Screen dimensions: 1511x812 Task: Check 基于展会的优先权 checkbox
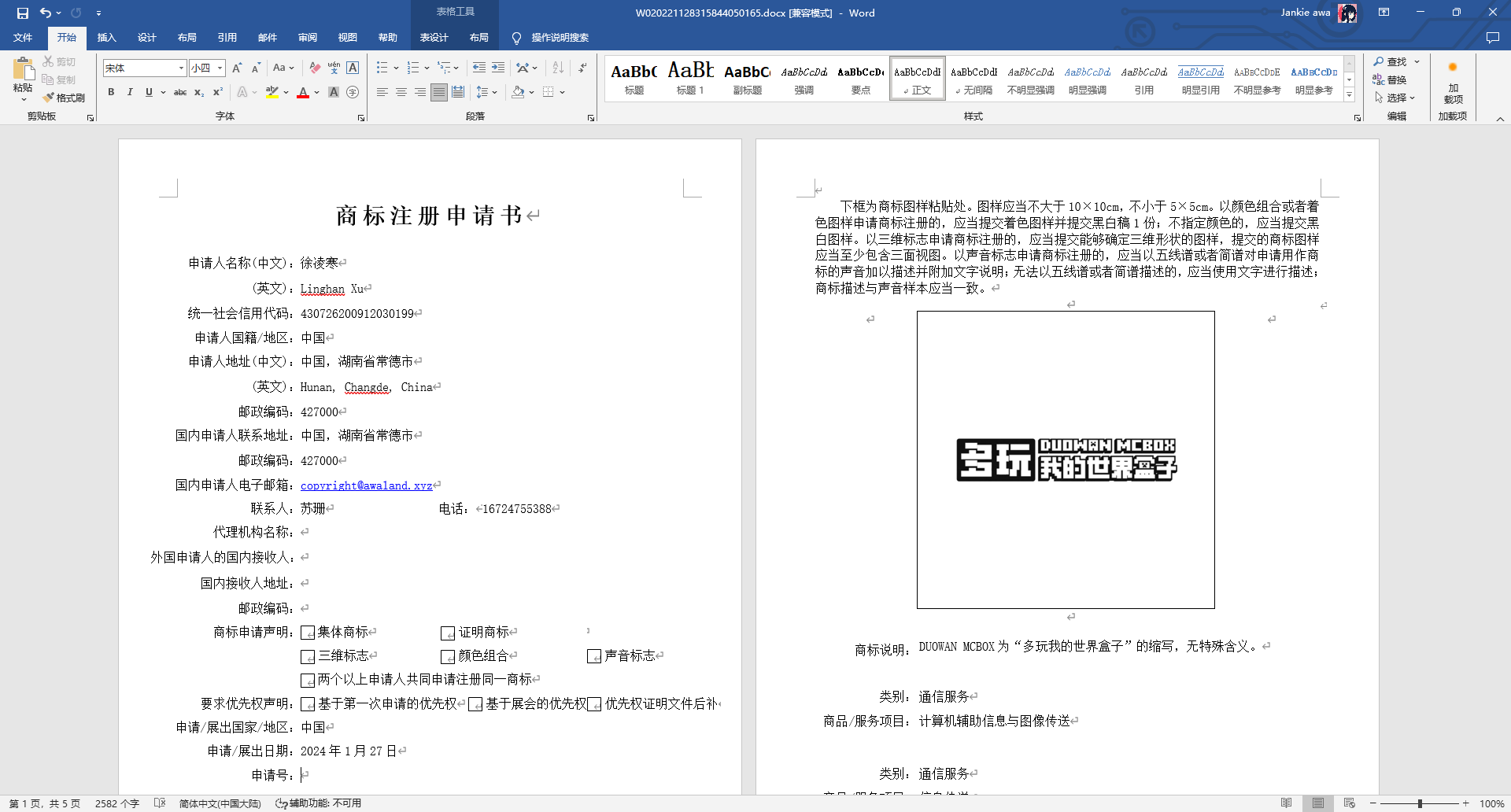[x=475, y=704]
